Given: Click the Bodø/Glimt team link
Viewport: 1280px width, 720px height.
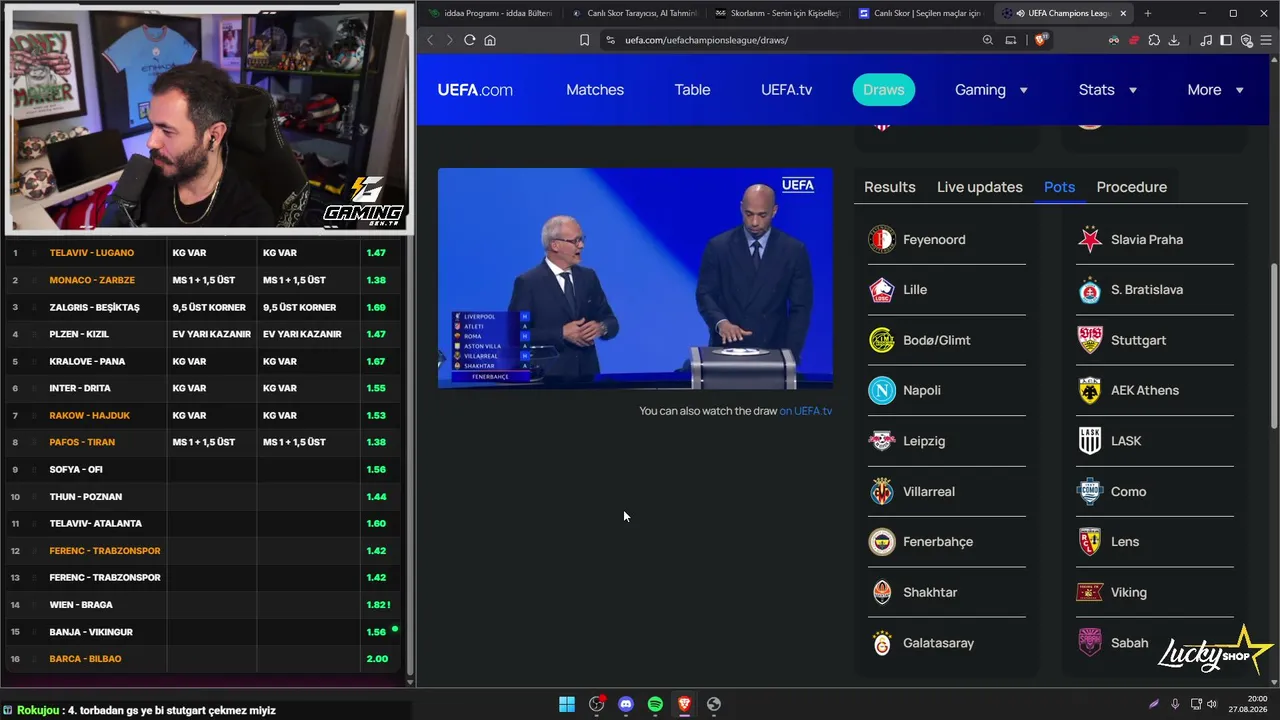Looking at the screenshot, I should click(x=937, y=340).
